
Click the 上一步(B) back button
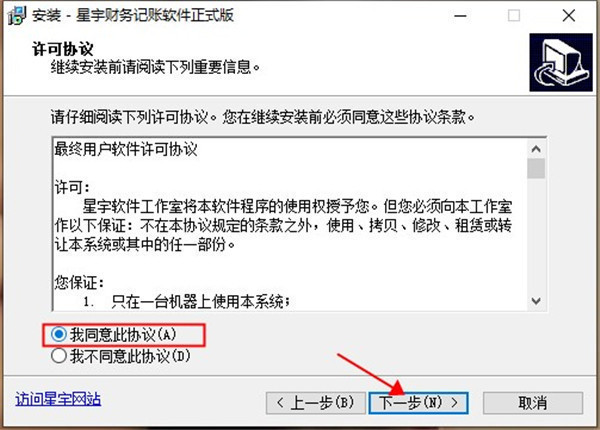click(x=316, y=403)
